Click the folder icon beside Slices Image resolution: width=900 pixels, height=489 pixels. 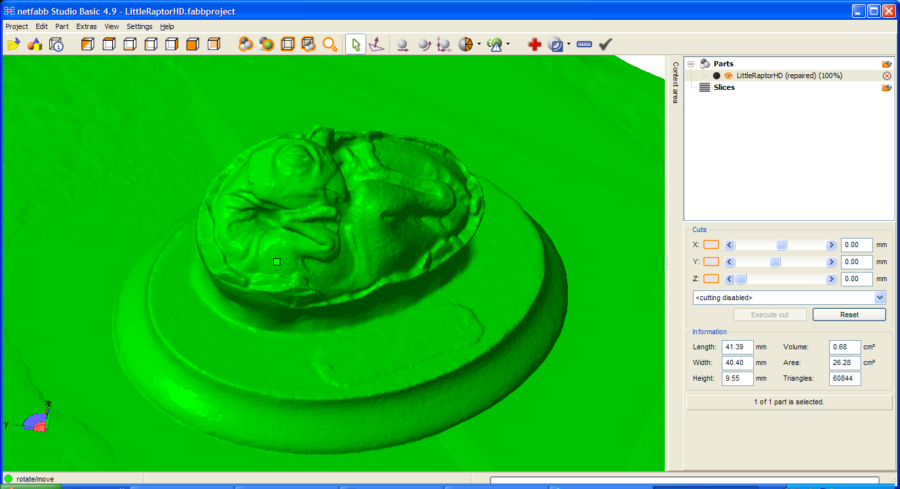point(886,88)
